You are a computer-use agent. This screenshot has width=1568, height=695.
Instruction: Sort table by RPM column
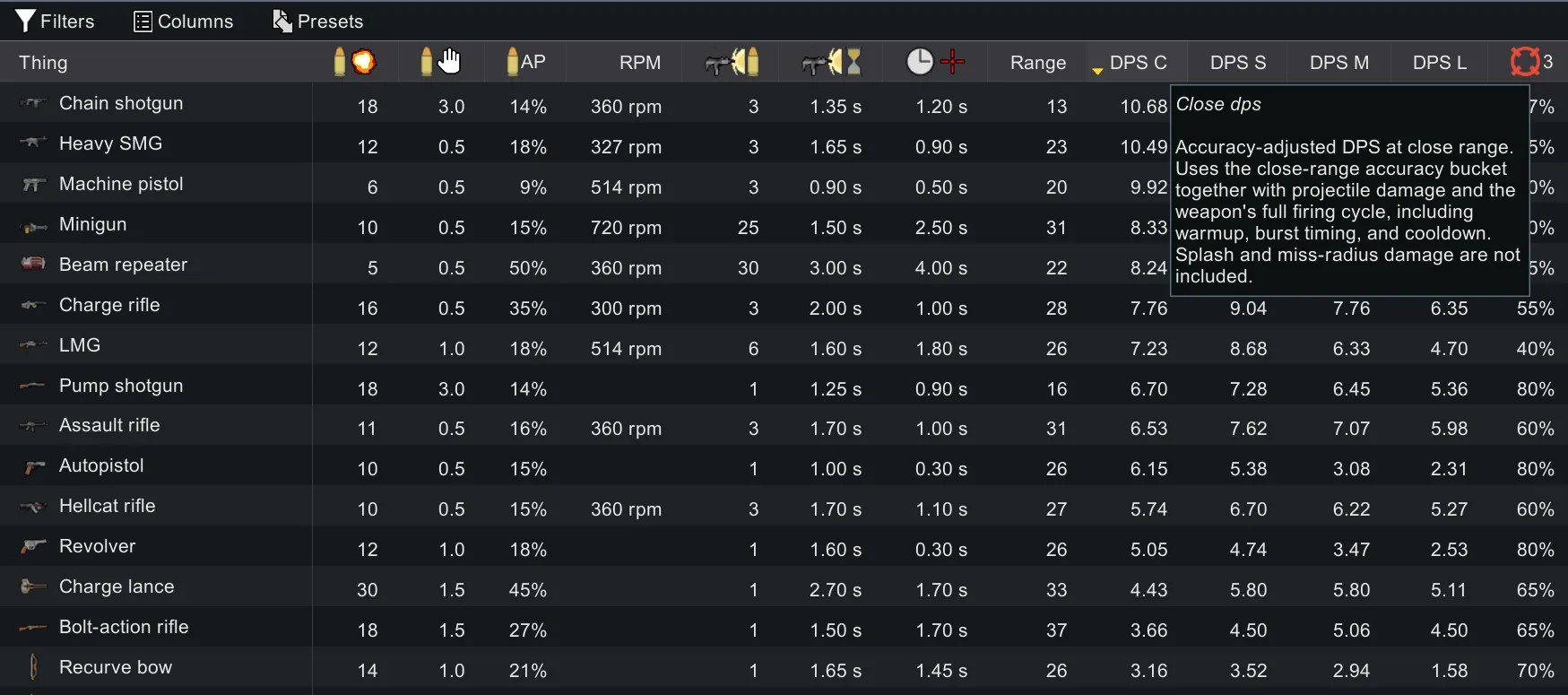639,63
